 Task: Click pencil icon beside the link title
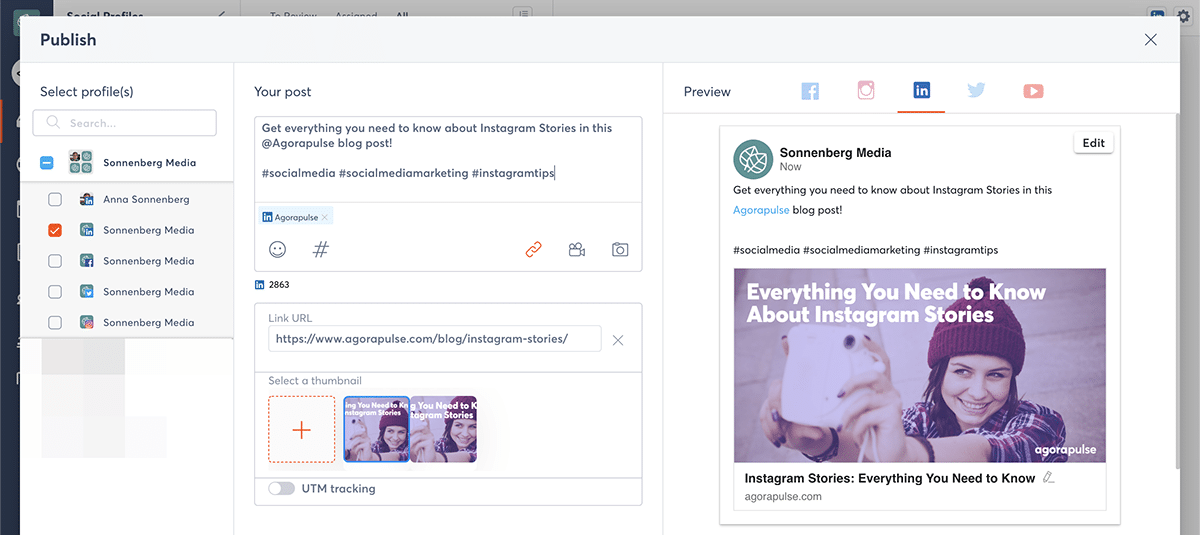tap(1048, 478)
